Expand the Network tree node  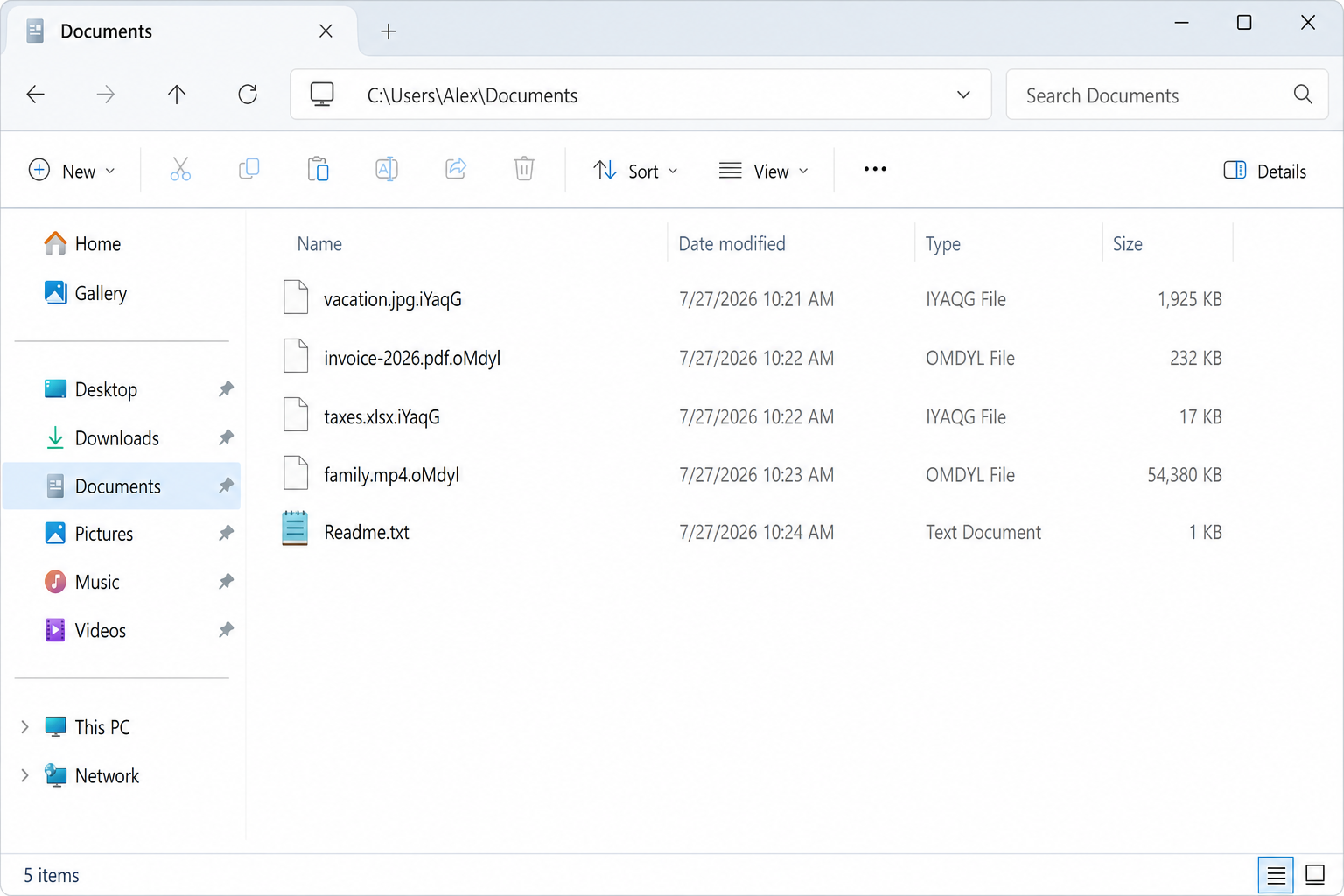[x=24, y=775]
